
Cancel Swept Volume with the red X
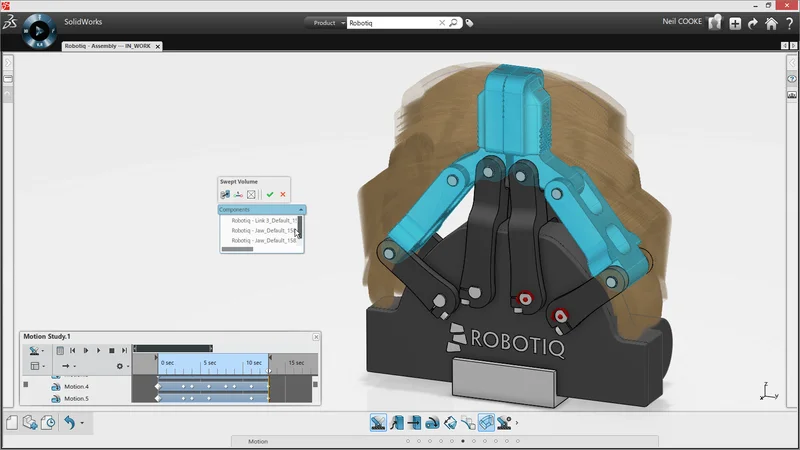[283, 194]
